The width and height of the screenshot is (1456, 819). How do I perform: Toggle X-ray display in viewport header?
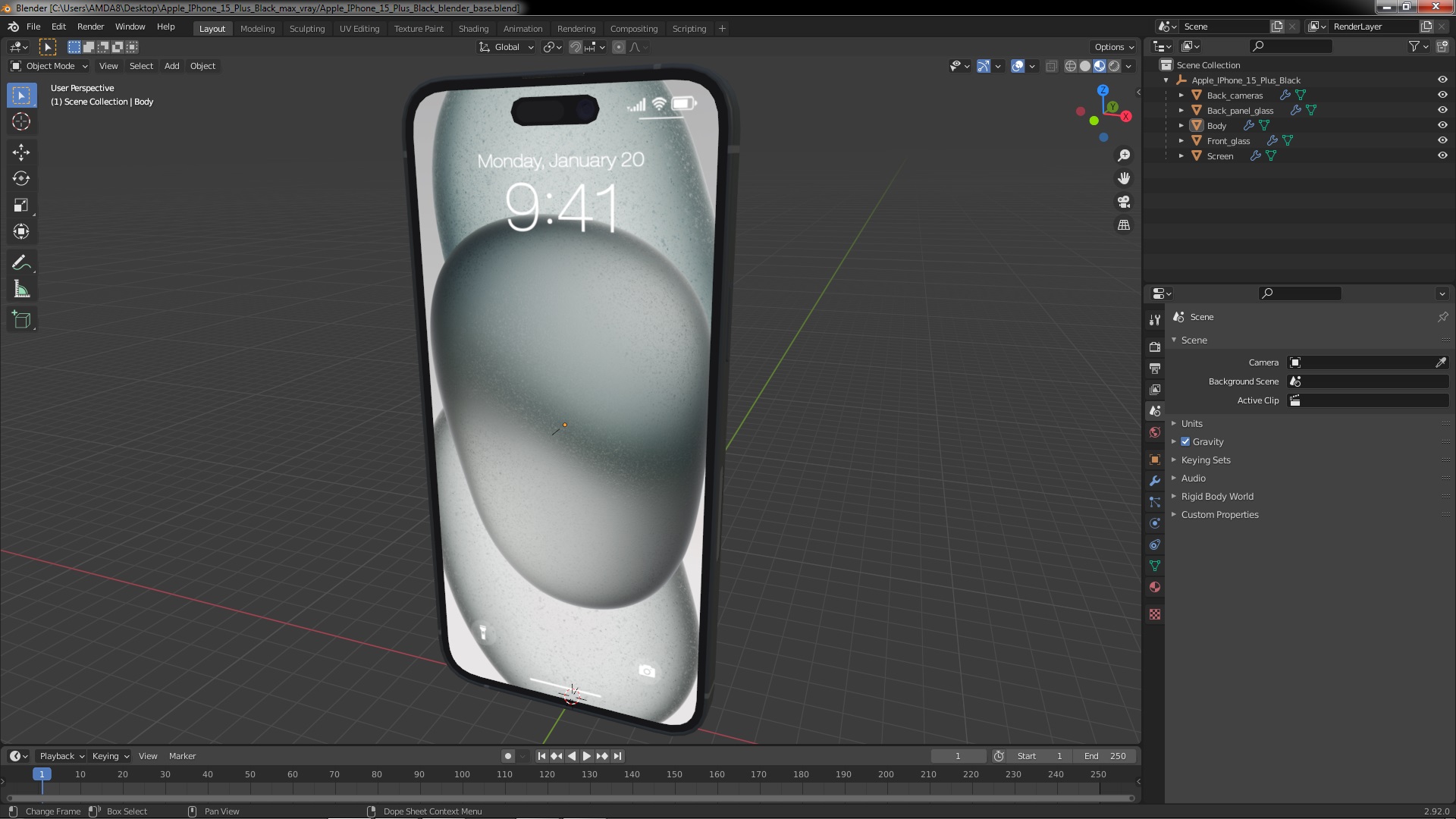click(x=1051, y=66)
